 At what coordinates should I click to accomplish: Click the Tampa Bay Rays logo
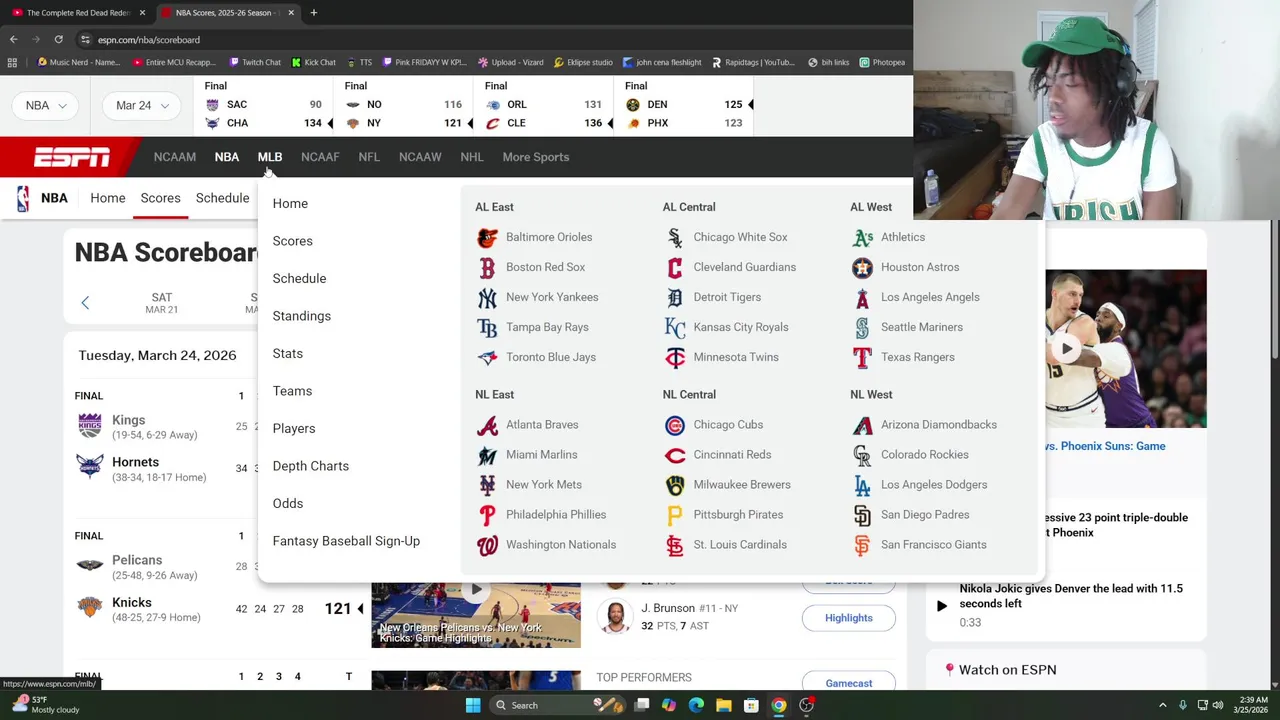click(487, 327)
